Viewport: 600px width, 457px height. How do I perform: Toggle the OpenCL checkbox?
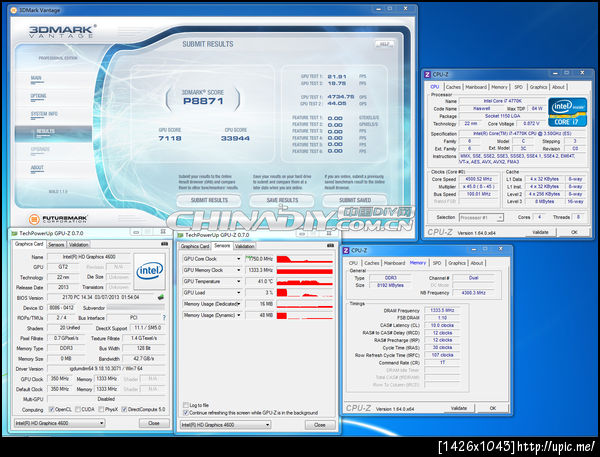click(x=52, y=409)
